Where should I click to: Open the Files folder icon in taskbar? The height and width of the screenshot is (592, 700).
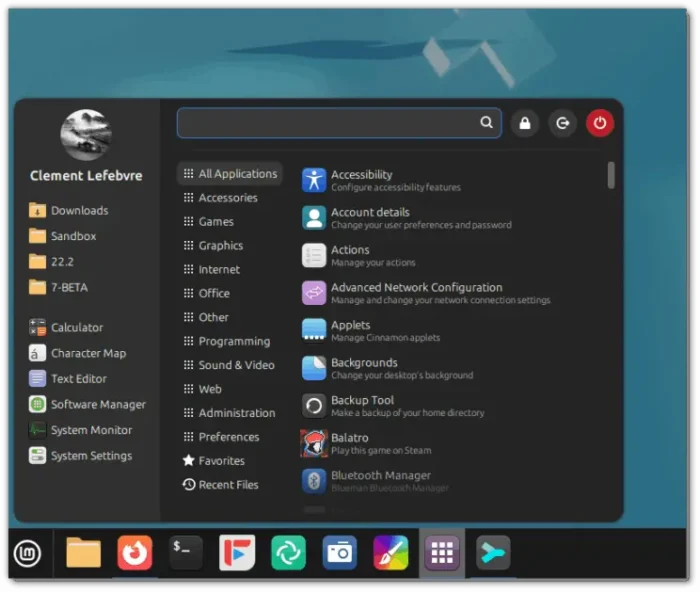pyautogui.click(x=84, y=552)
